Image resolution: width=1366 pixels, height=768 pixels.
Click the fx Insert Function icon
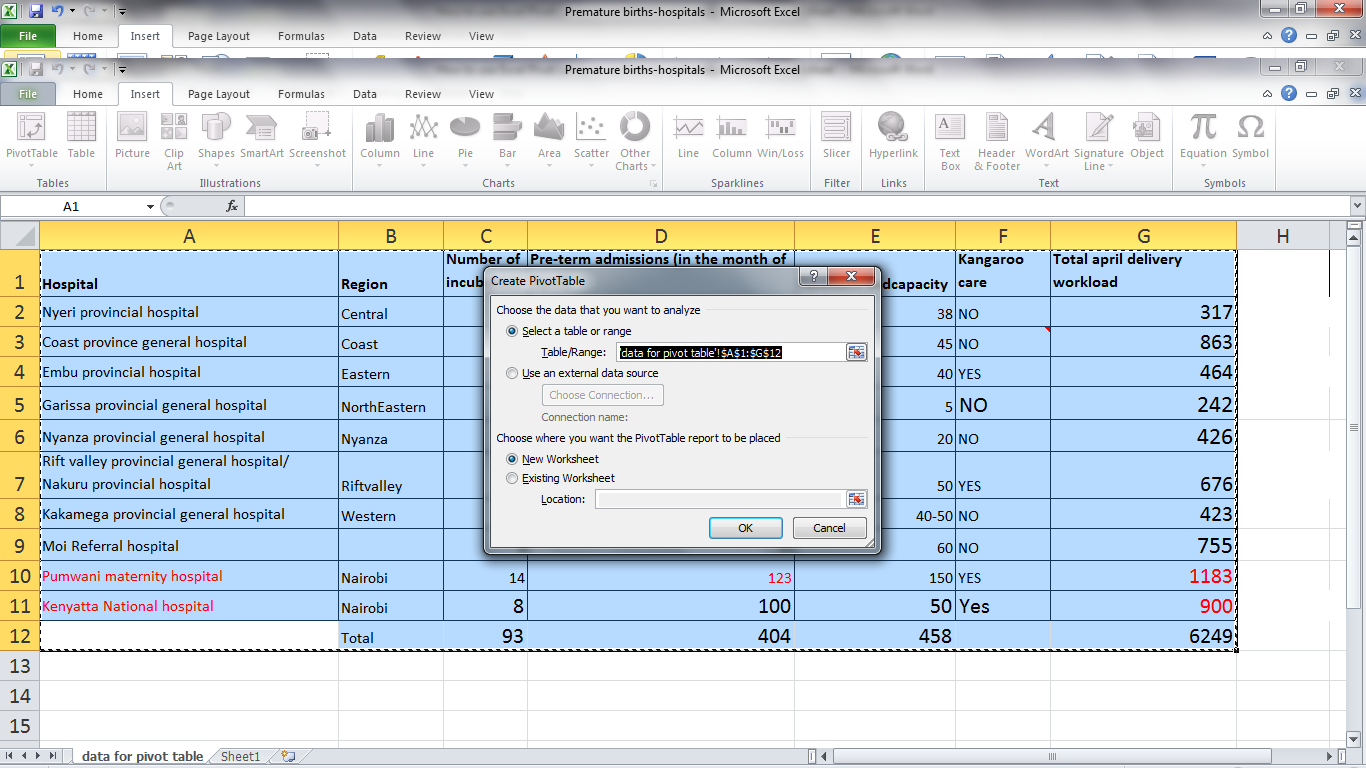[232, 206]
